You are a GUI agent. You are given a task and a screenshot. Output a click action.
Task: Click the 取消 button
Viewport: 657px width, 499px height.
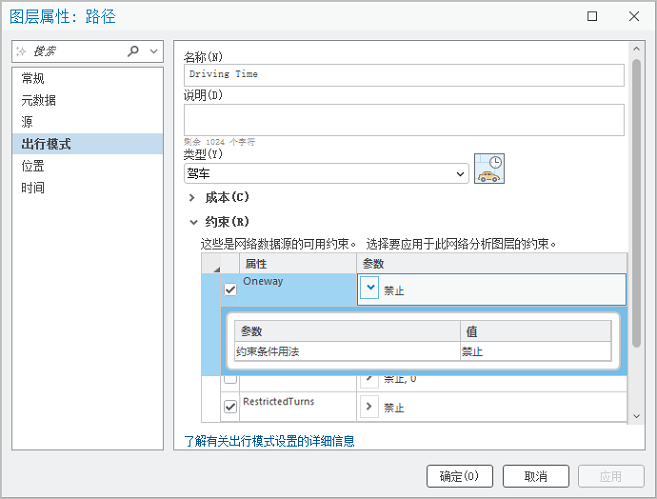536,476
